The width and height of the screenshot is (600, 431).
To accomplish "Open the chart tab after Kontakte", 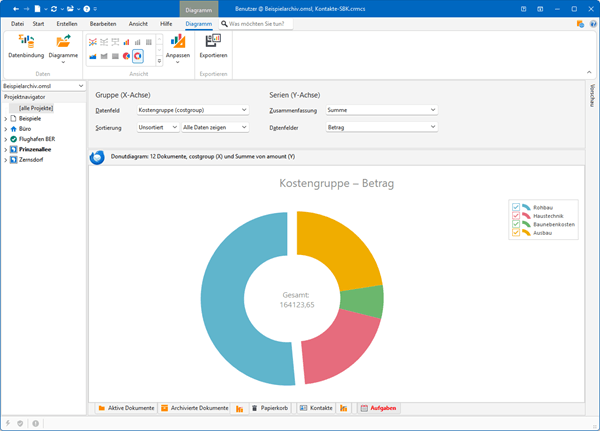I will 344,408.
